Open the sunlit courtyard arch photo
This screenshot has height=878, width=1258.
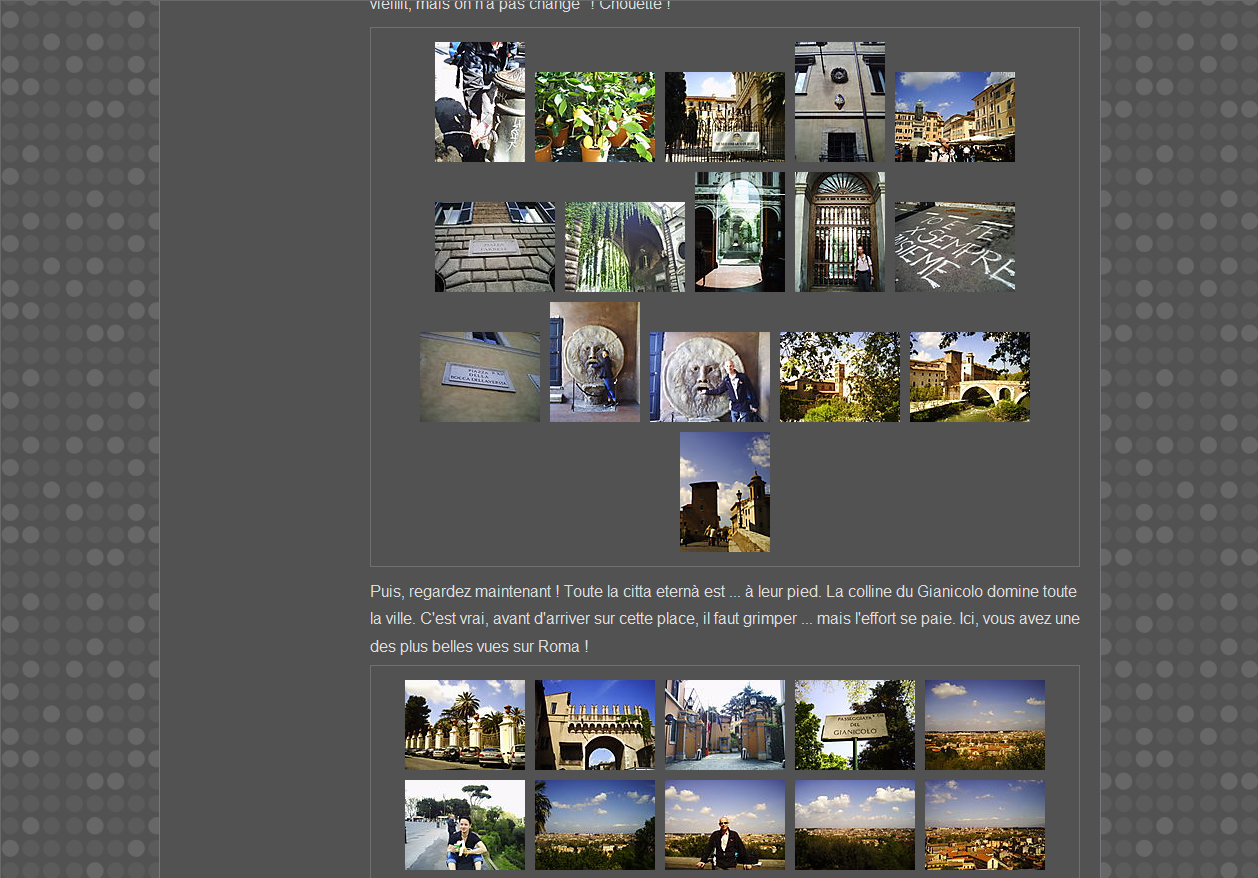click(x=739, y=232)
